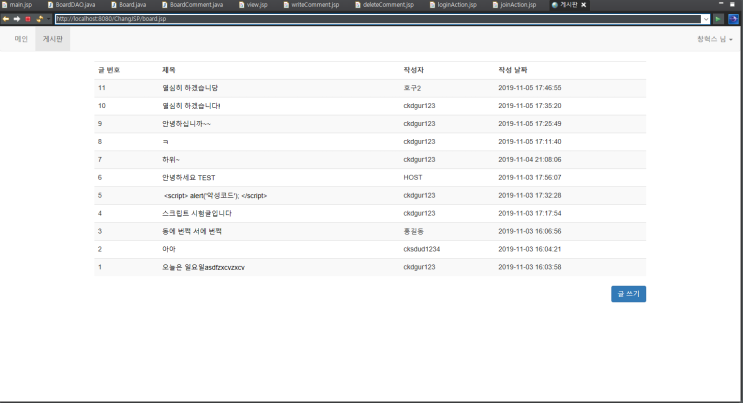Open post titled 열심히 하겠습니다!
This screenshot has height=403, width=743.
[x=191, y=106]
